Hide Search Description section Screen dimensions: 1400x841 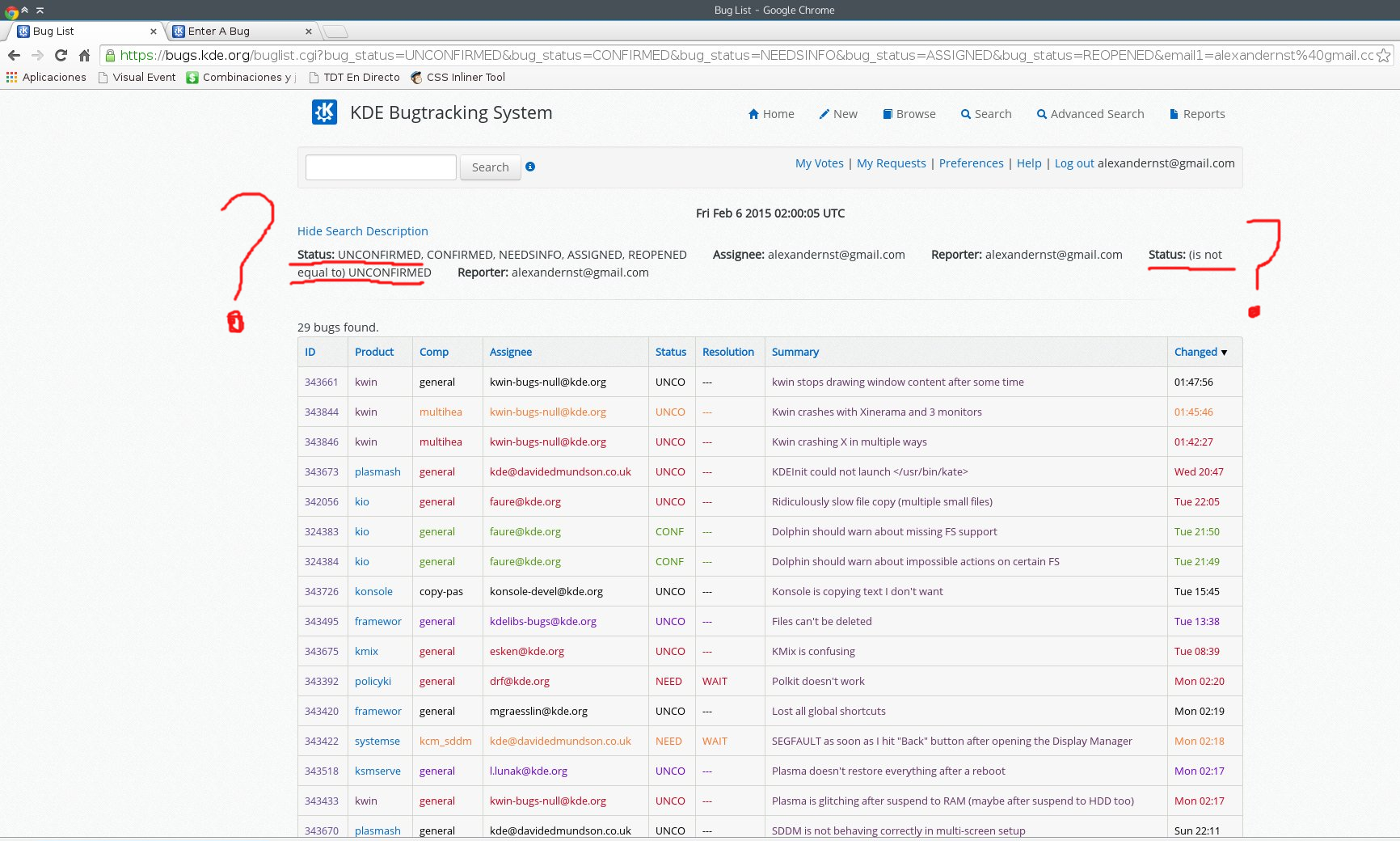tap(362, 231)
